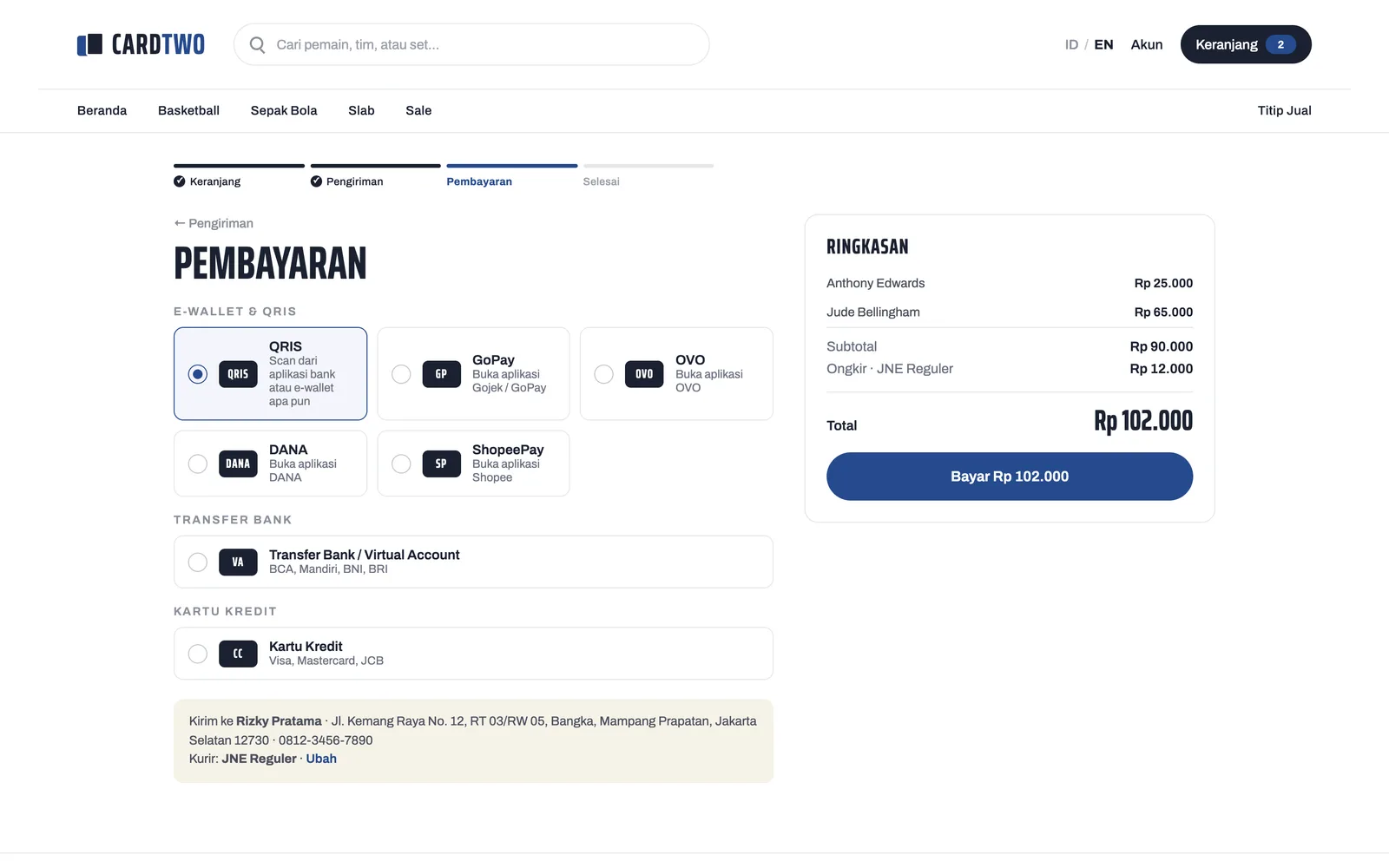Click Bayar Rp 102.000 button
The width and height of the screenshot is (1389, 868).
coord(1010,477)
